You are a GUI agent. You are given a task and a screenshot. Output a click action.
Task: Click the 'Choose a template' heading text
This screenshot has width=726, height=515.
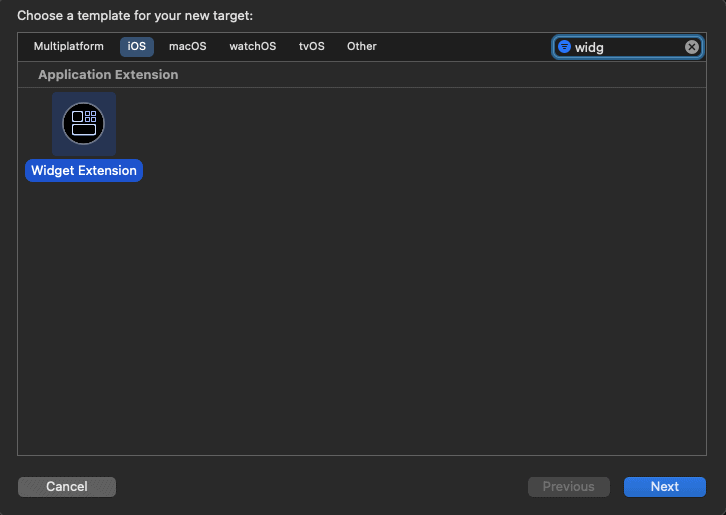pos(134,16)
